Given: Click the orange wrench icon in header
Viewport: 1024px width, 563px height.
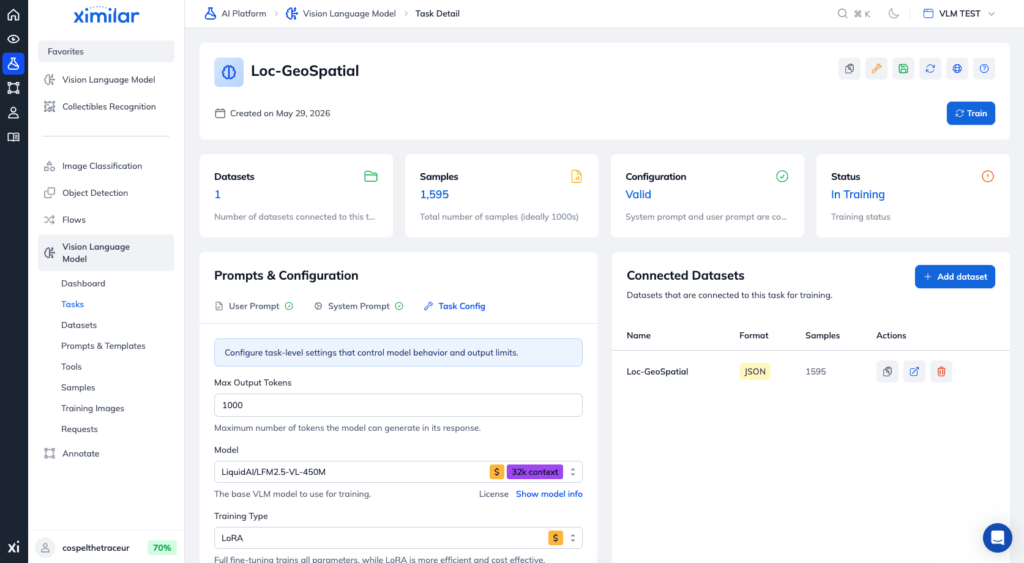Looking at the screenshot, I should [876, 69].
